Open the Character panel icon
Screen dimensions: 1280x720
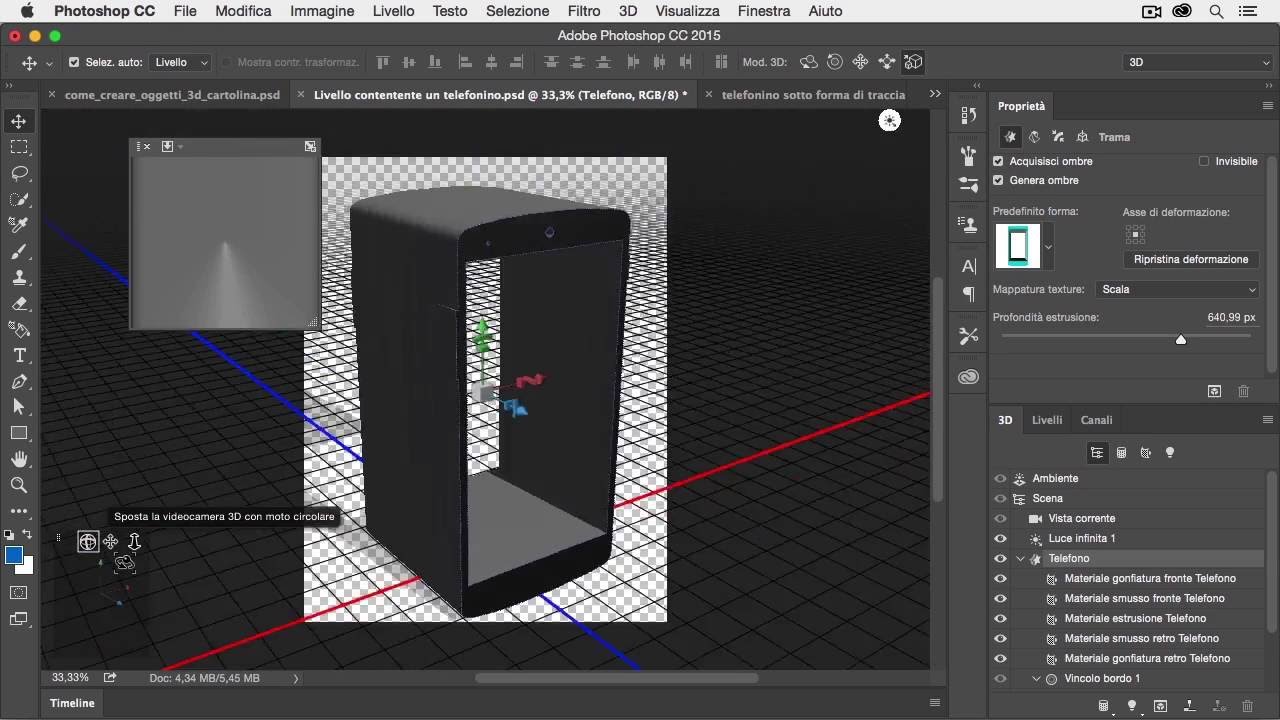968,266
